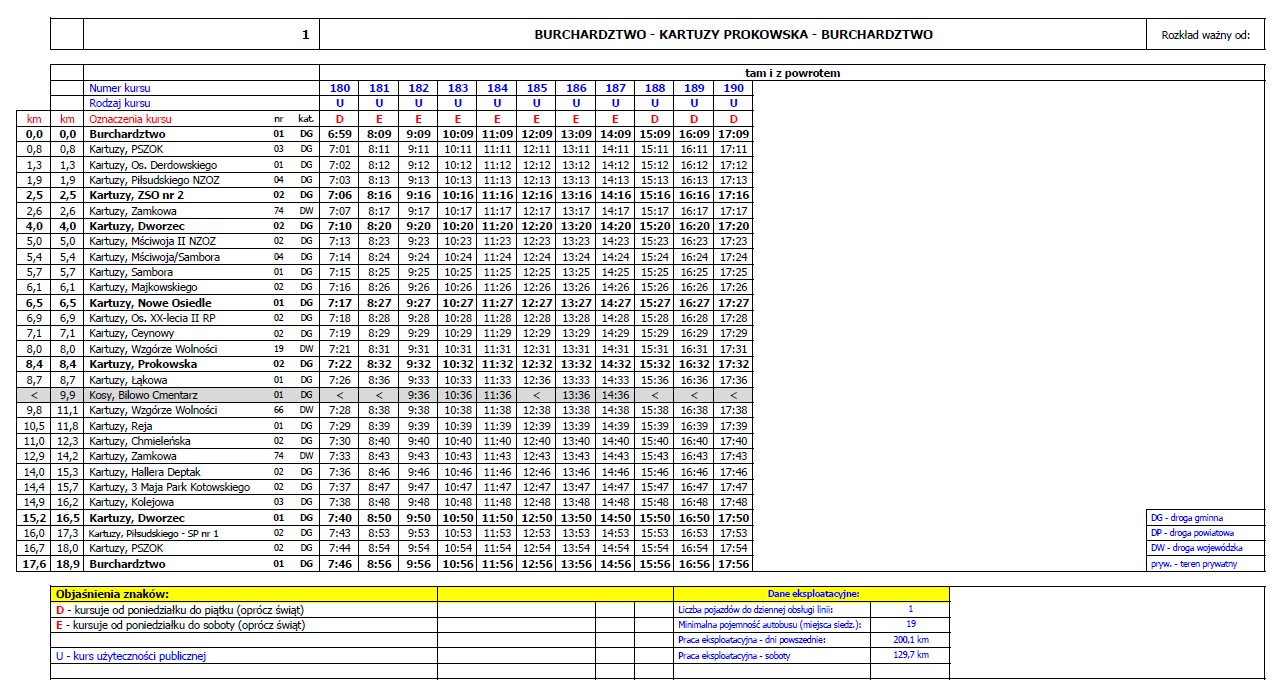Select course number 187
The height and width of the screenshot is (691, 1281).
[616, 88]
